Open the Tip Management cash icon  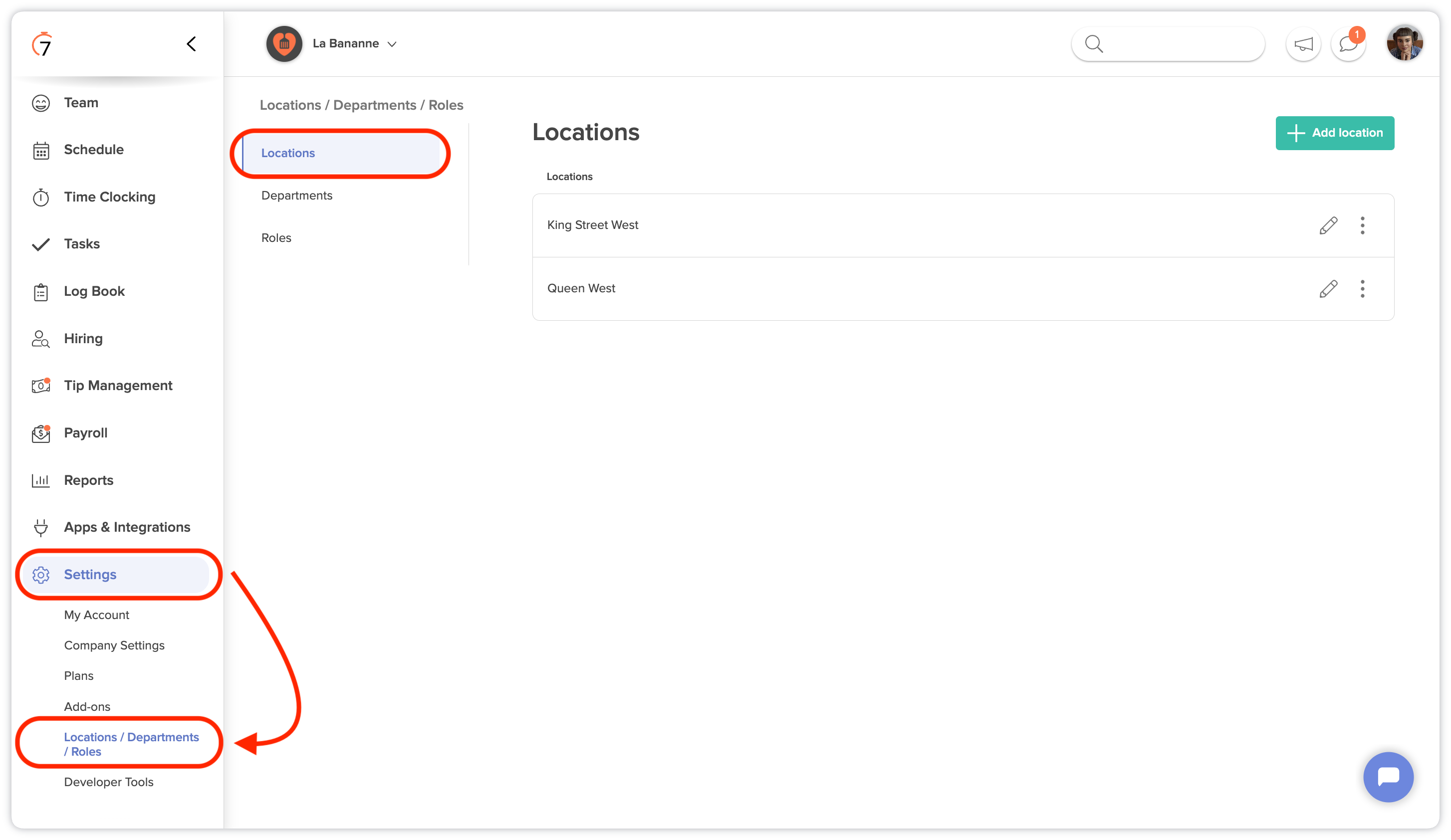pos(41,385)
